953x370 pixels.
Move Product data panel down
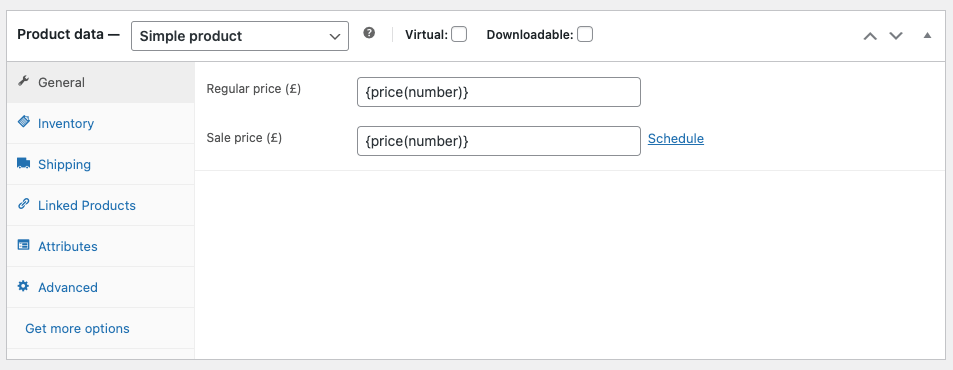[x=896, y=36]
